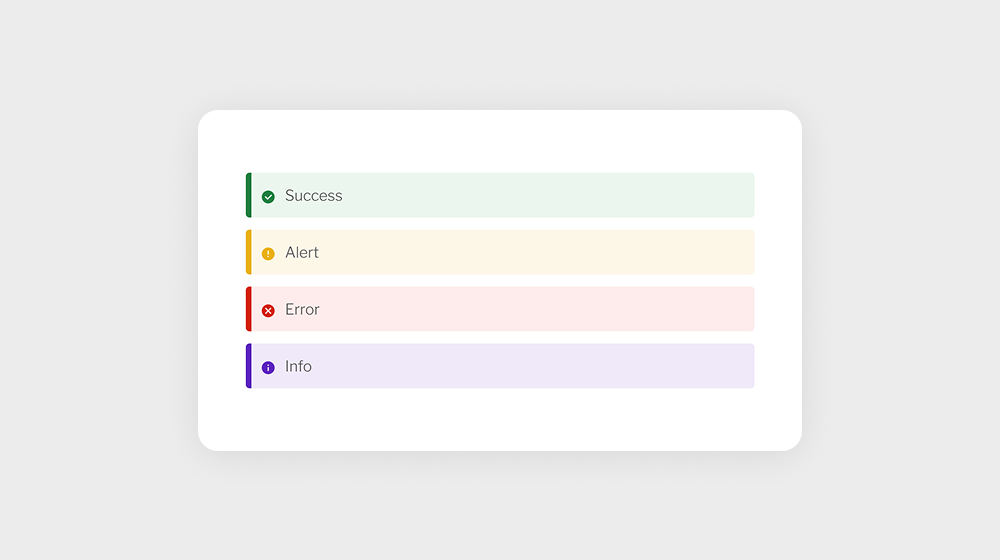Click the gray backdrop below the white card
1000x560 pixels.
coord(500,505)
